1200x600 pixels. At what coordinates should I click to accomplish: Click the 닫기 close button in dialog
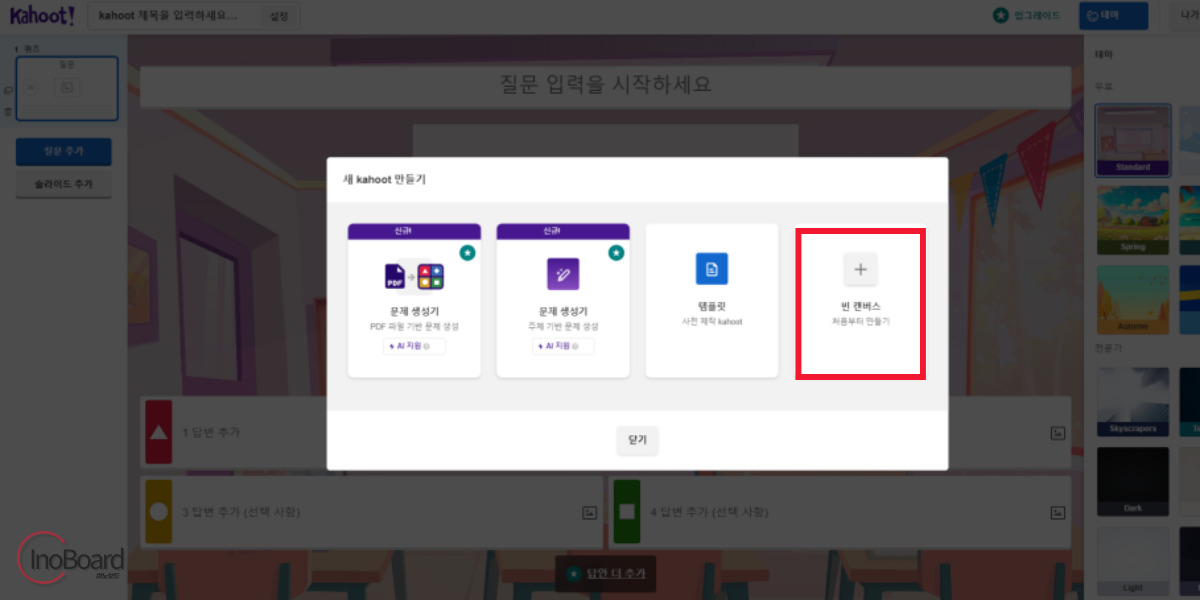[638, 440]
